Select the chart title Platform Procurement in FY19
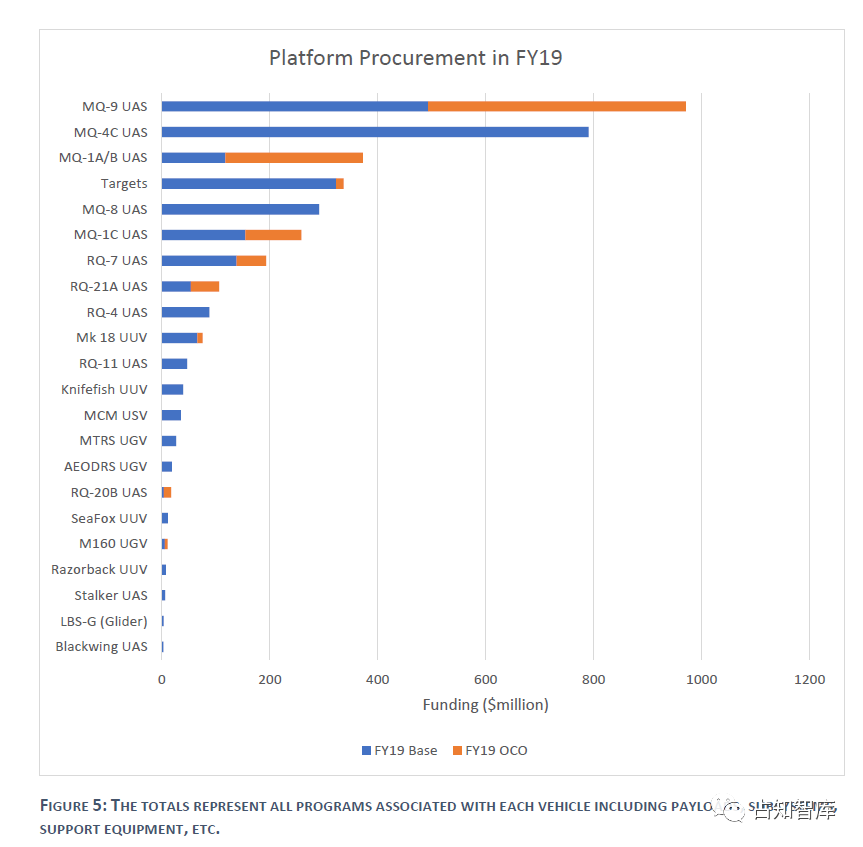The height and width of the screenshot is (847, 863). coord(415,57)
